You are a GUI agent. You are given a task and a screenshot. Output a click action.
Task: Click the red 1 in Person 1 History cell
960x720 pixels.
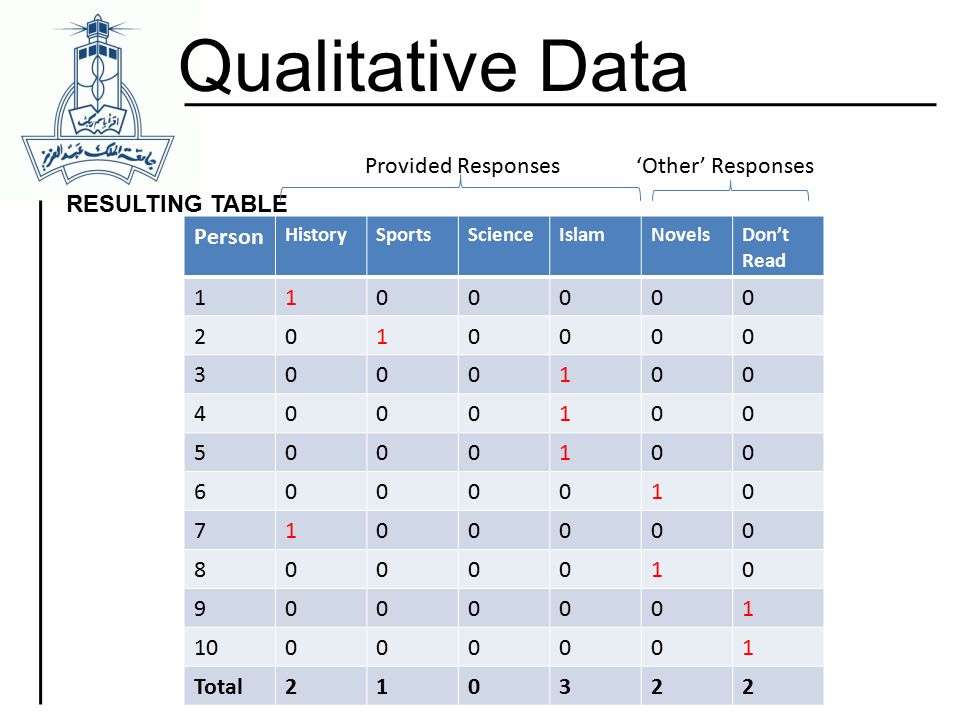point(291,298)
